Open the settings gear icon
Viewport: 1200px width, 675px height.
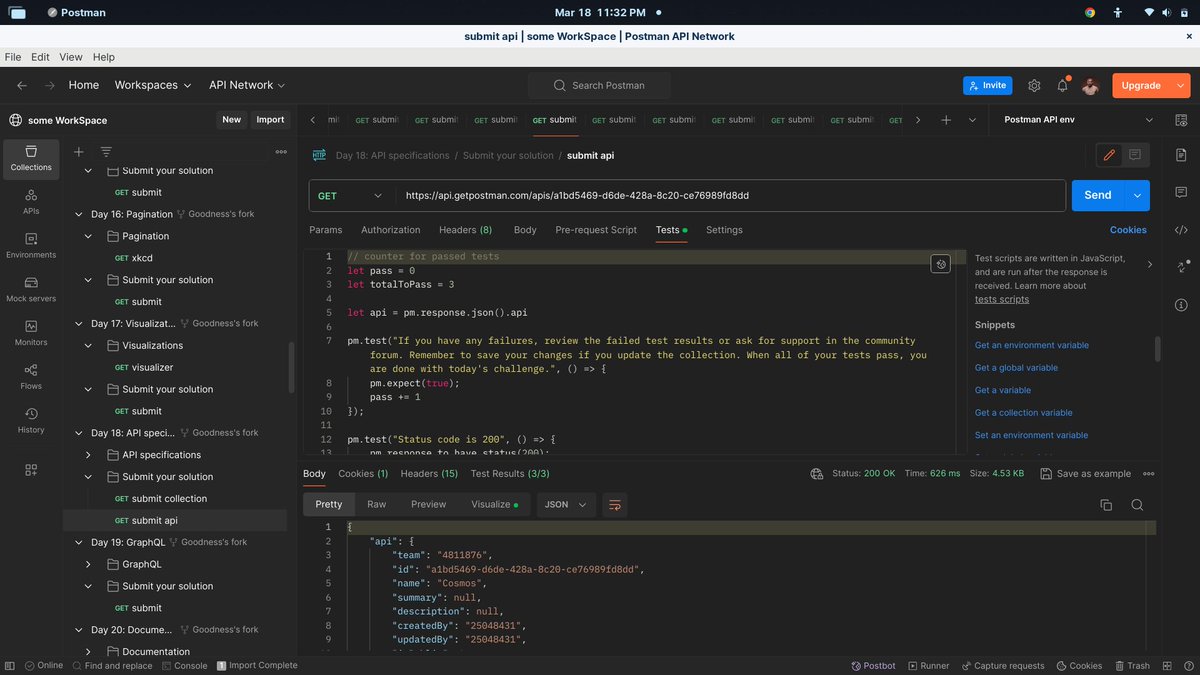(1034, 85)
